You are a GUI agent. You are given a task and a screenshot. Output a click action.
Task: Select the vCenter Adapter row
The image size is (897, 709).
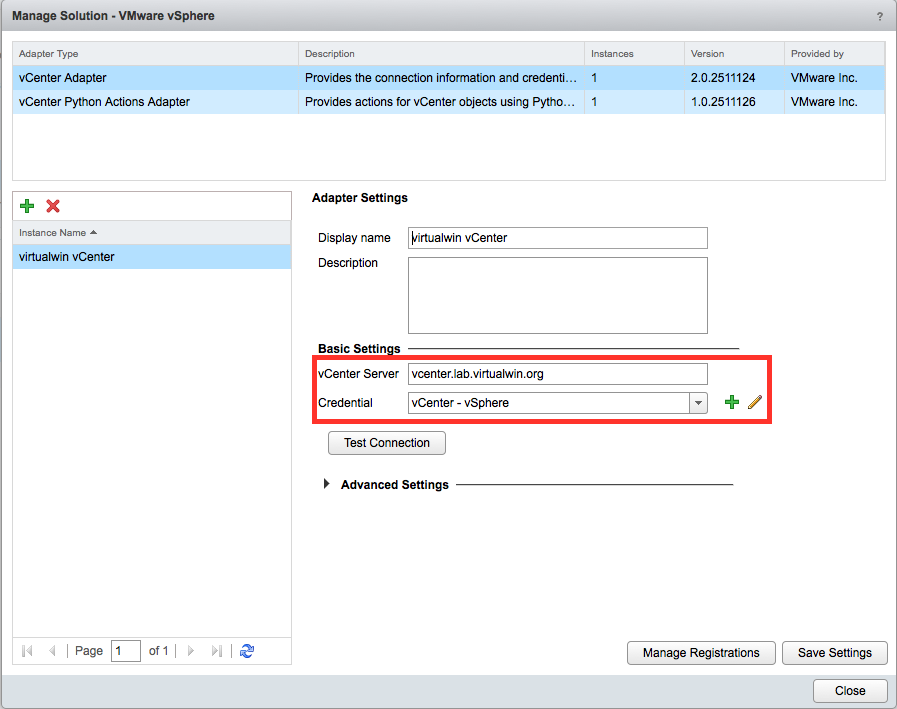pyautogui.click(x=449, y=78)
